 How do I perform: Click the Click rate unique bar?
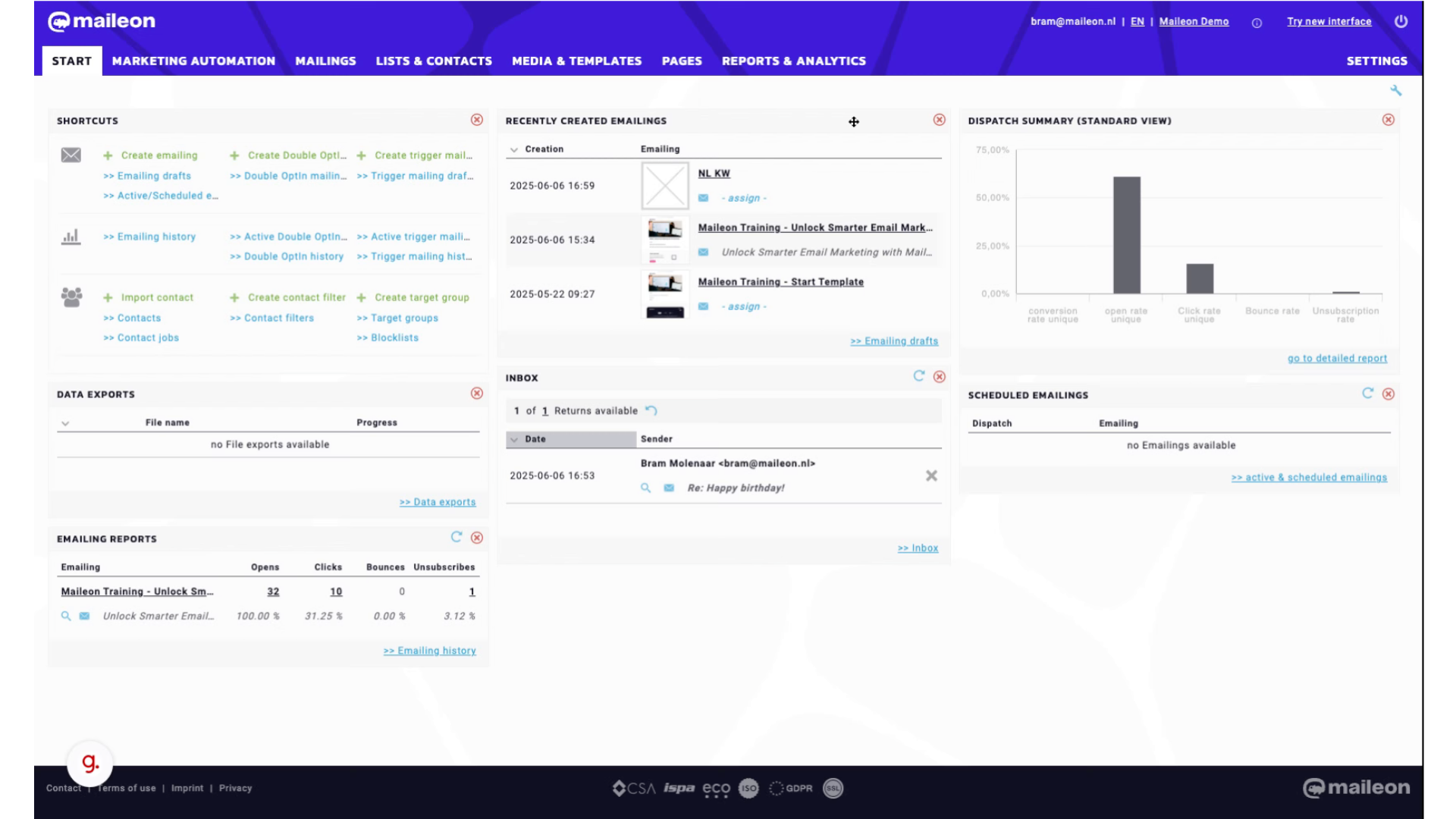pos(1200,278)
